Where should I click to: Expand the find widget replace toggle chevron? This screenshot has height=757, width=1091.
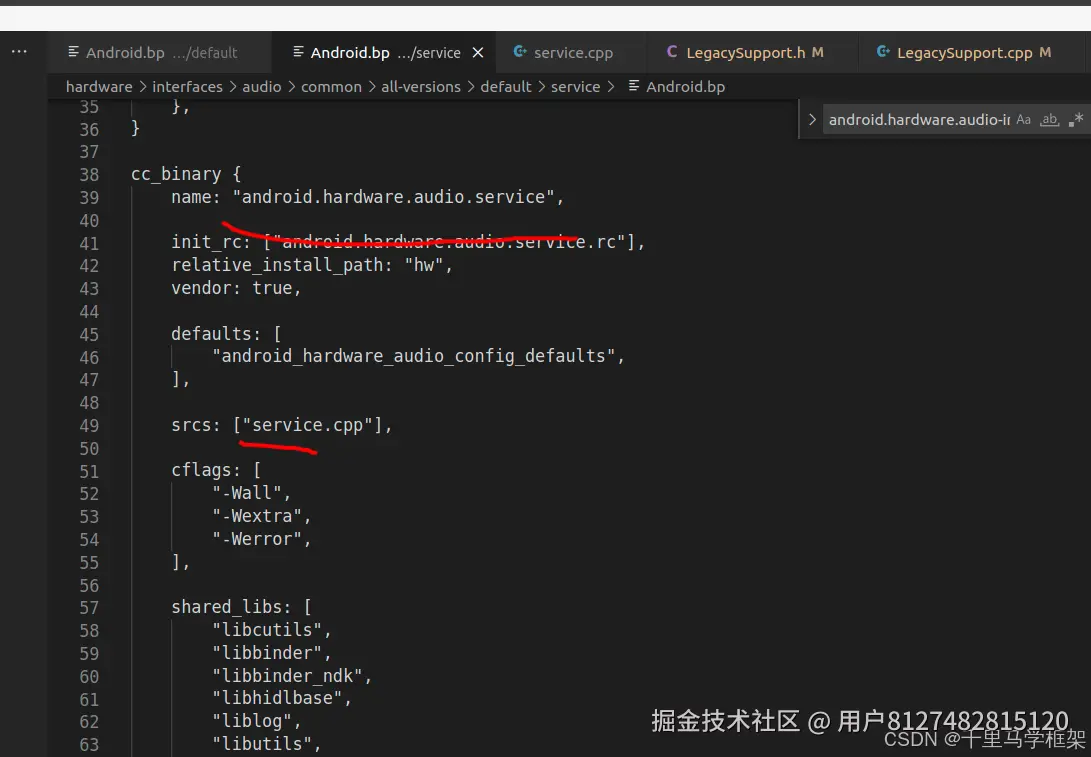coord(811,120)
